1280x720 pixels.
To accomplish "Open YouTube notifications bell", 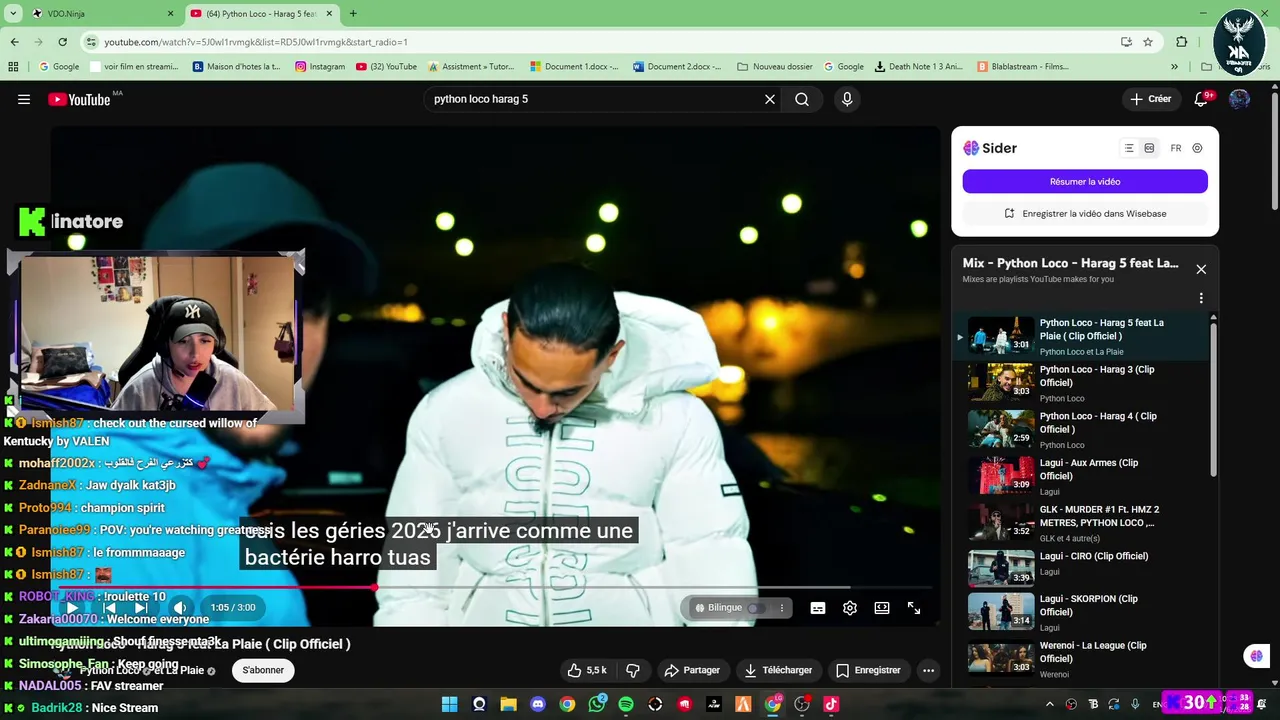I will 1202,99.
